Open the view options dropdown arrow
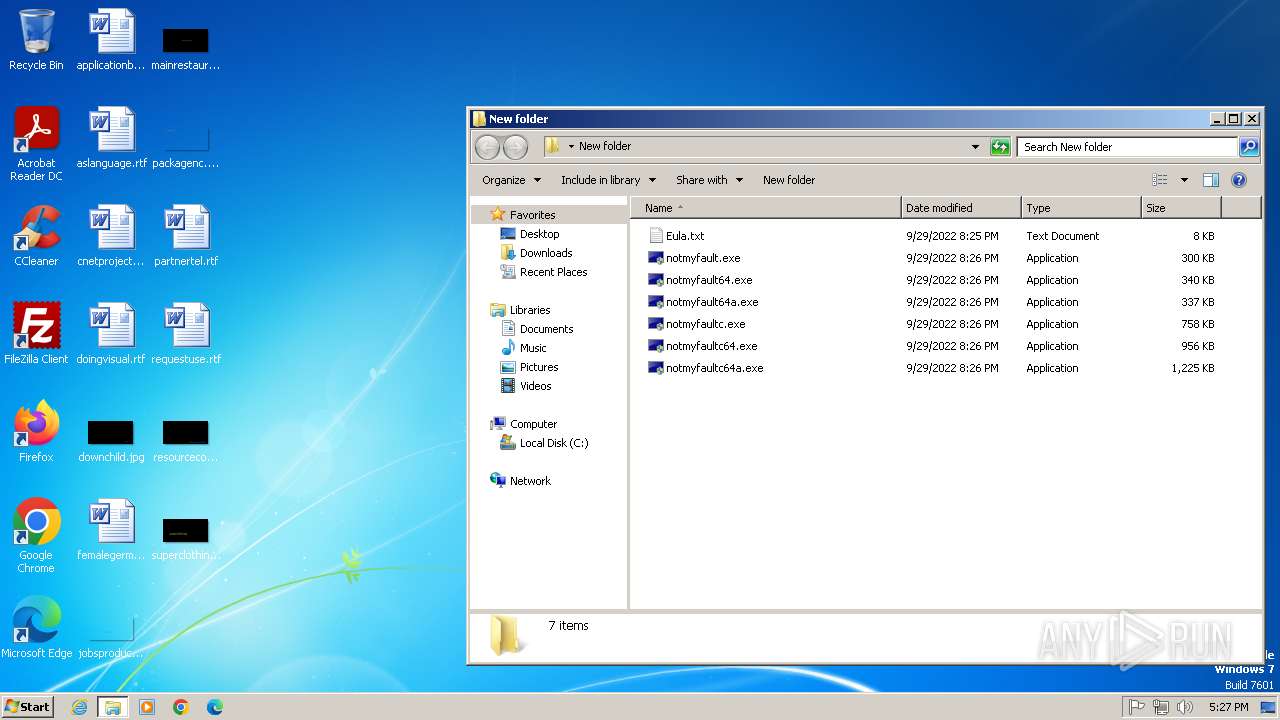 pos(1184,180)
